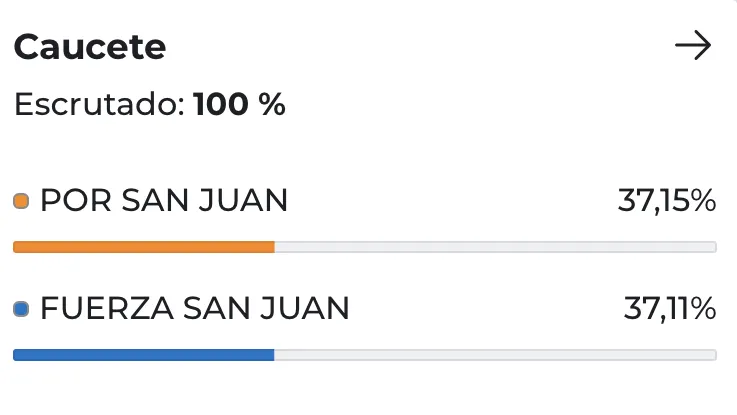Click the orange filled POR SAN JUAN bar
This screenshot has height=415, width=737.
click(x=143, y=247)
